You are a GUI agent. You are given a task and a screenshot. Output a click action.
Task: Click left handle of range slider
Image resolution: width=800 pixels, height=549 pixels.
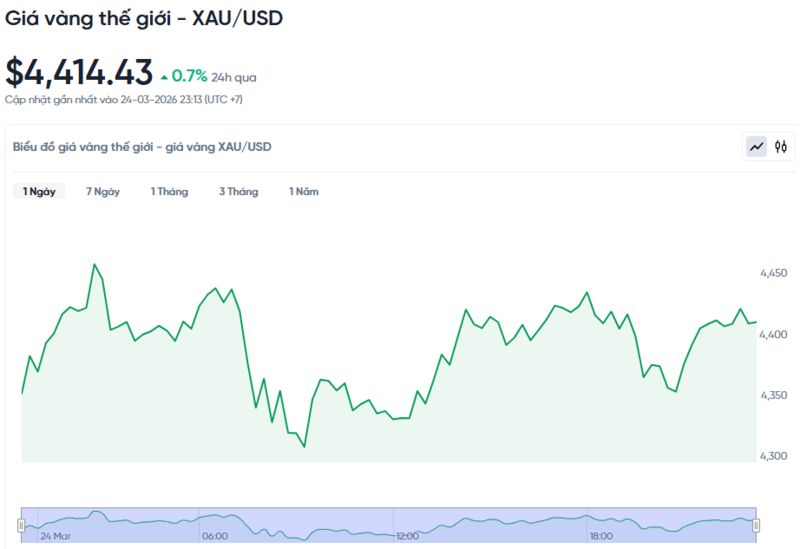22,525
